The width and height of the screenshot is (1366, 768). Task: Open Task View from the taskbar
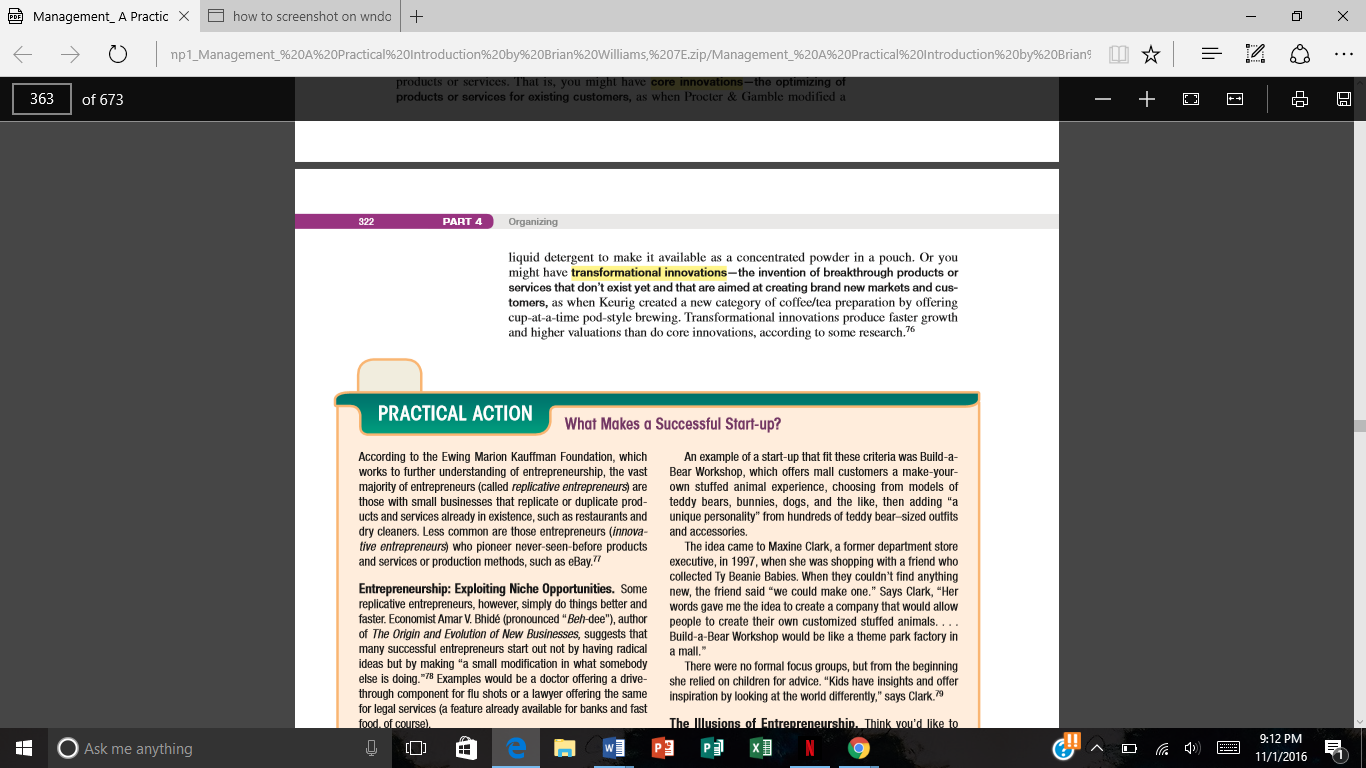tap(417, 748)
